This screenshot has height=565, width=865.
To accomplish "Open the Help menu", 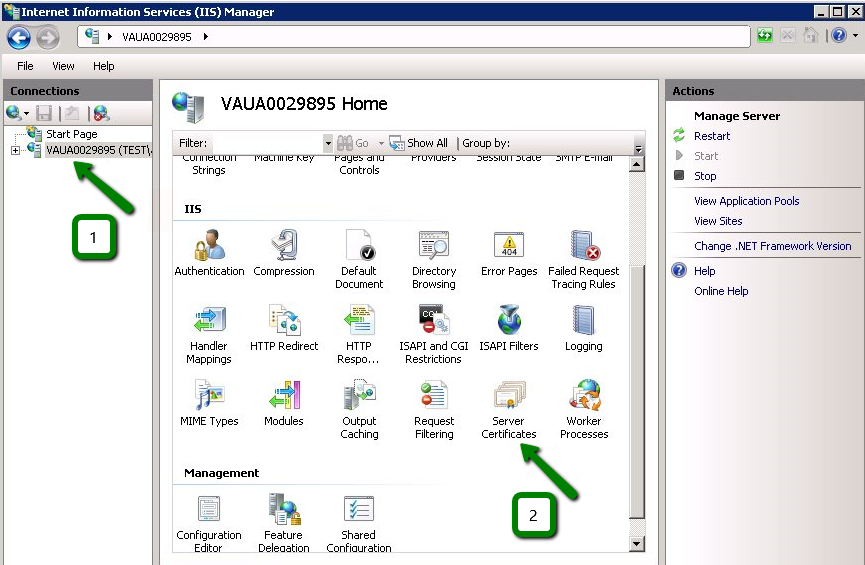I will click(x=103, y=66).
